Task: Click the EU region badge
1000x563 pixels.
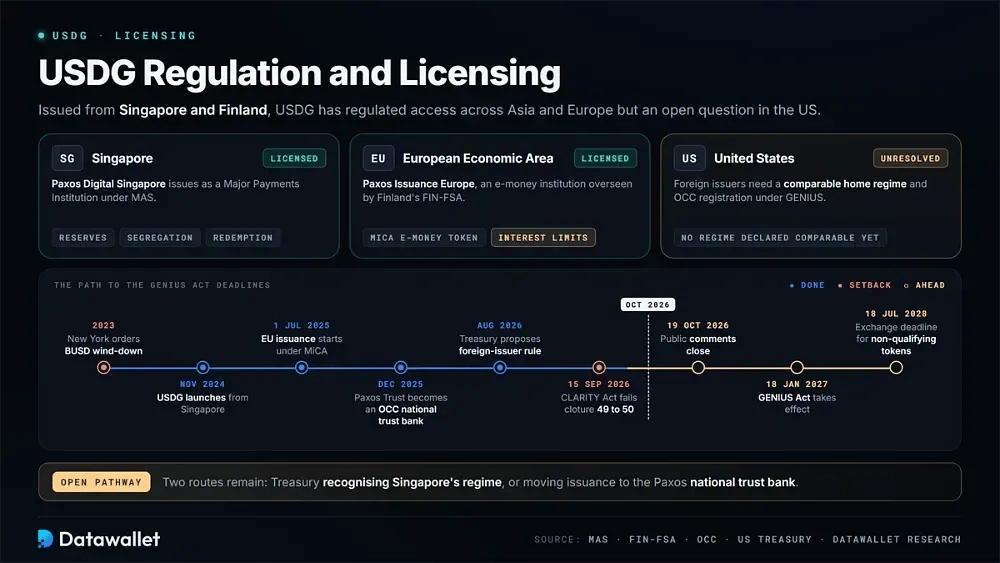Action: 378,158
